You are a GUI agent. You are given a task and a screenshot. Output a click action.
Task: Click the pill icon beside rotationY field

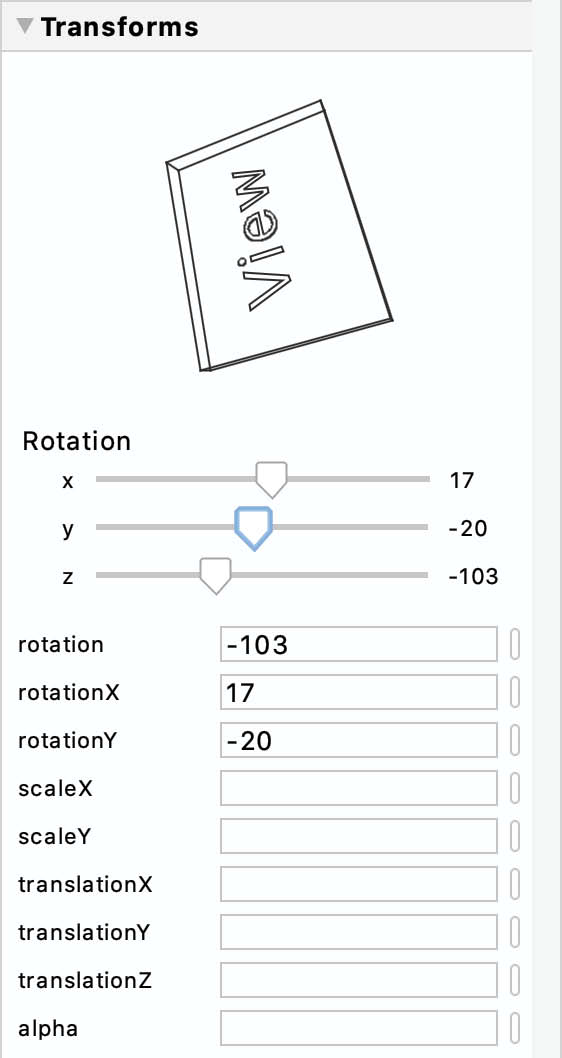(x=515, y=740)
